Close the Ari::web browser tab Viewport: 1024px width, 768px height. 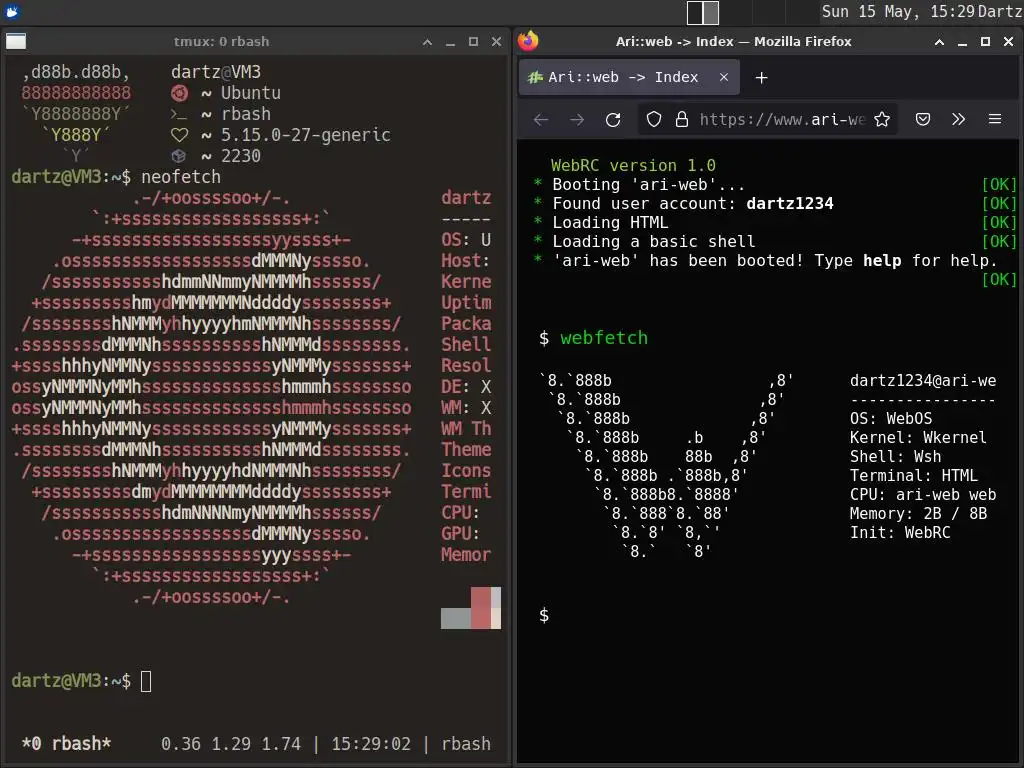[724, 77]
